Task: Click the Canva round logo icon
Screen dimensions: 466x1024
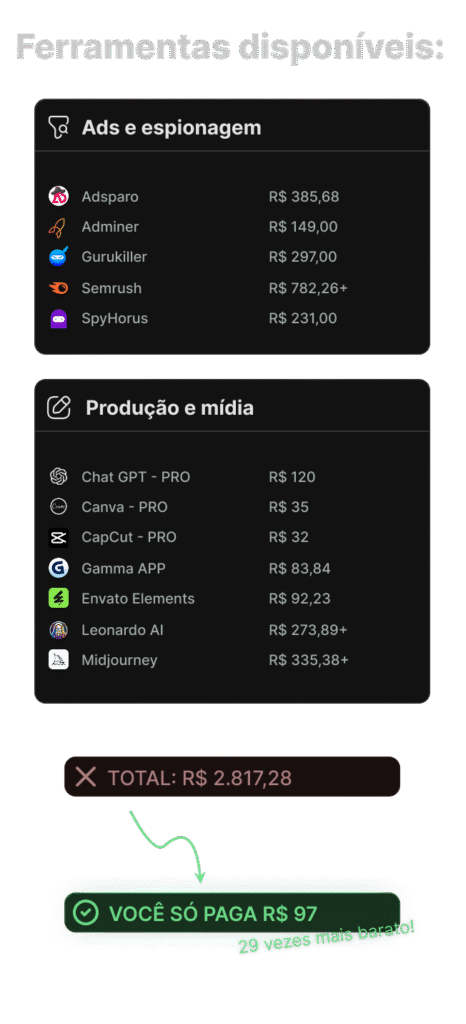Action: (x=59, y=507)
